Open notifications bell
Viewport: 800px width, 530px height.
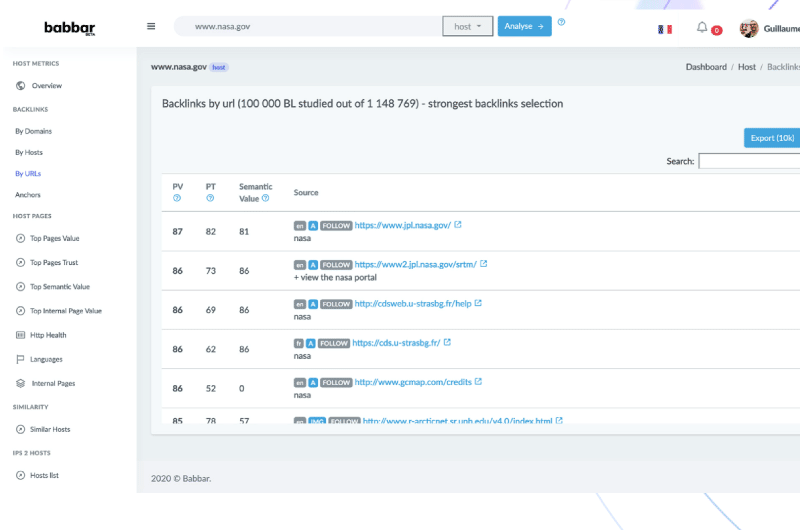click(x=702, y=27)
